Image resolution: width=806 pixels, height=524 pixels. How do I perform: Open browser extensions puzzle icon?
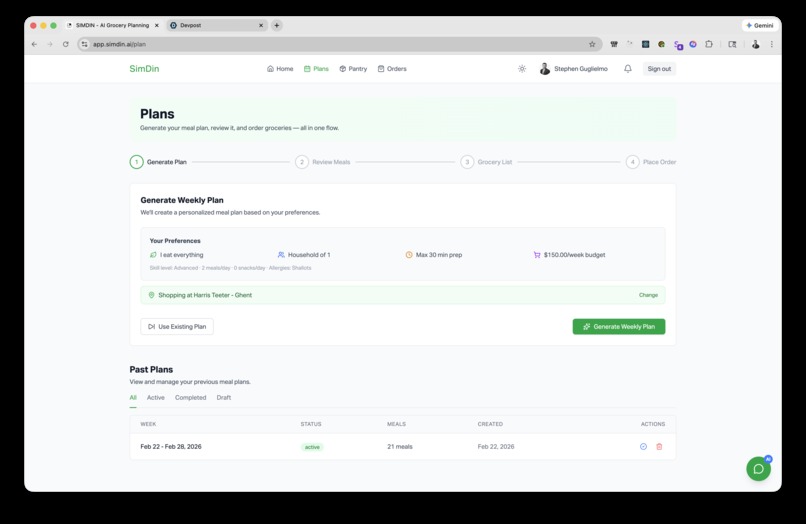coord(709,44)
